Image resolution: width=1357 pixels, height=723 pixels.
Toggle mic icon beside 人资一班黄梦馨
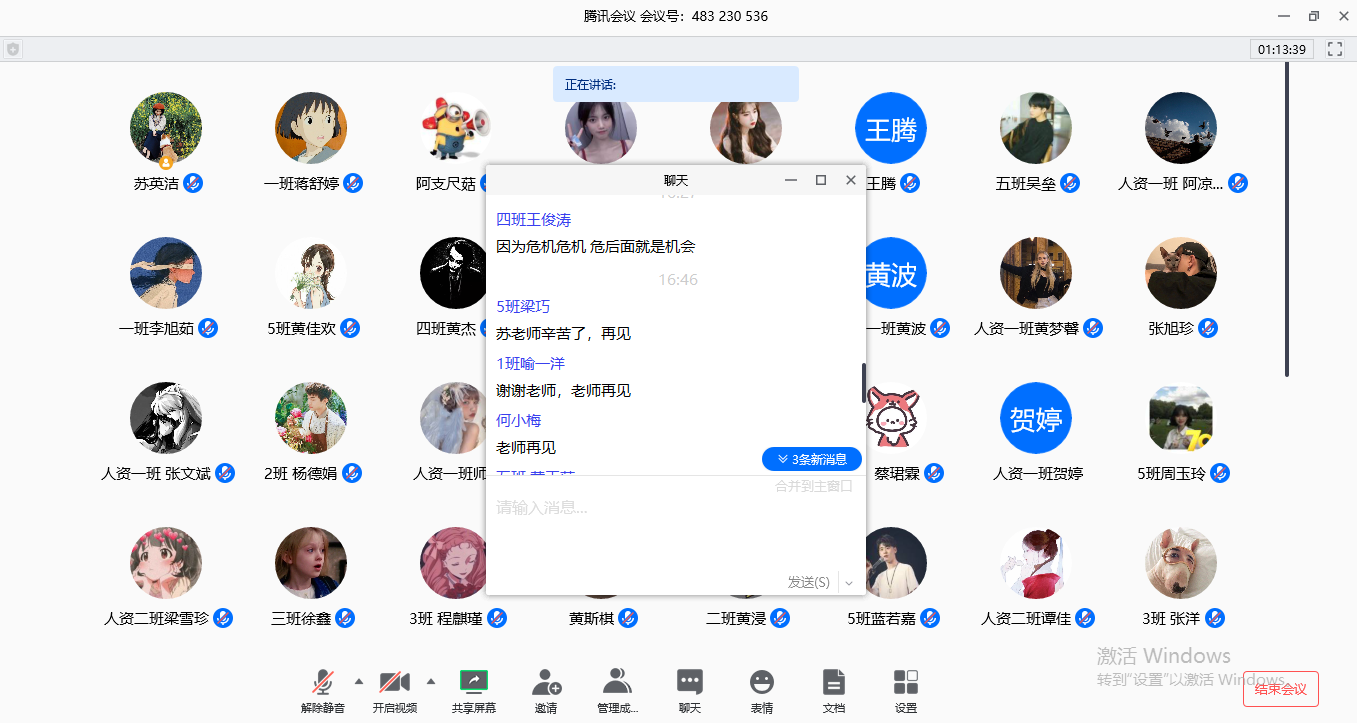(1093, 328)
